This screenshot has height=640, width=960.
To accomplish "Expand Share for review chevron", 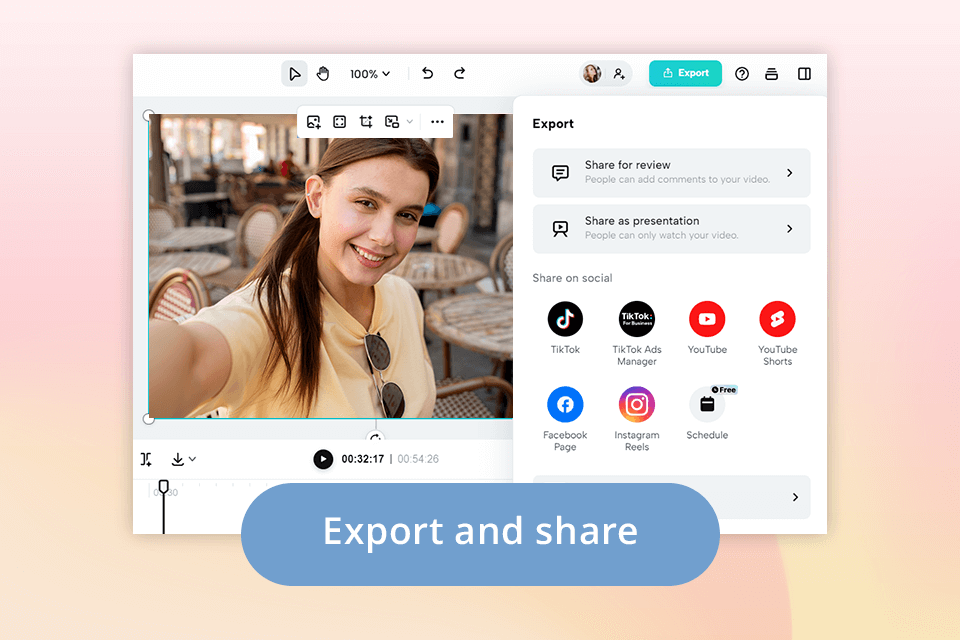I will click(x=790, y=173).
